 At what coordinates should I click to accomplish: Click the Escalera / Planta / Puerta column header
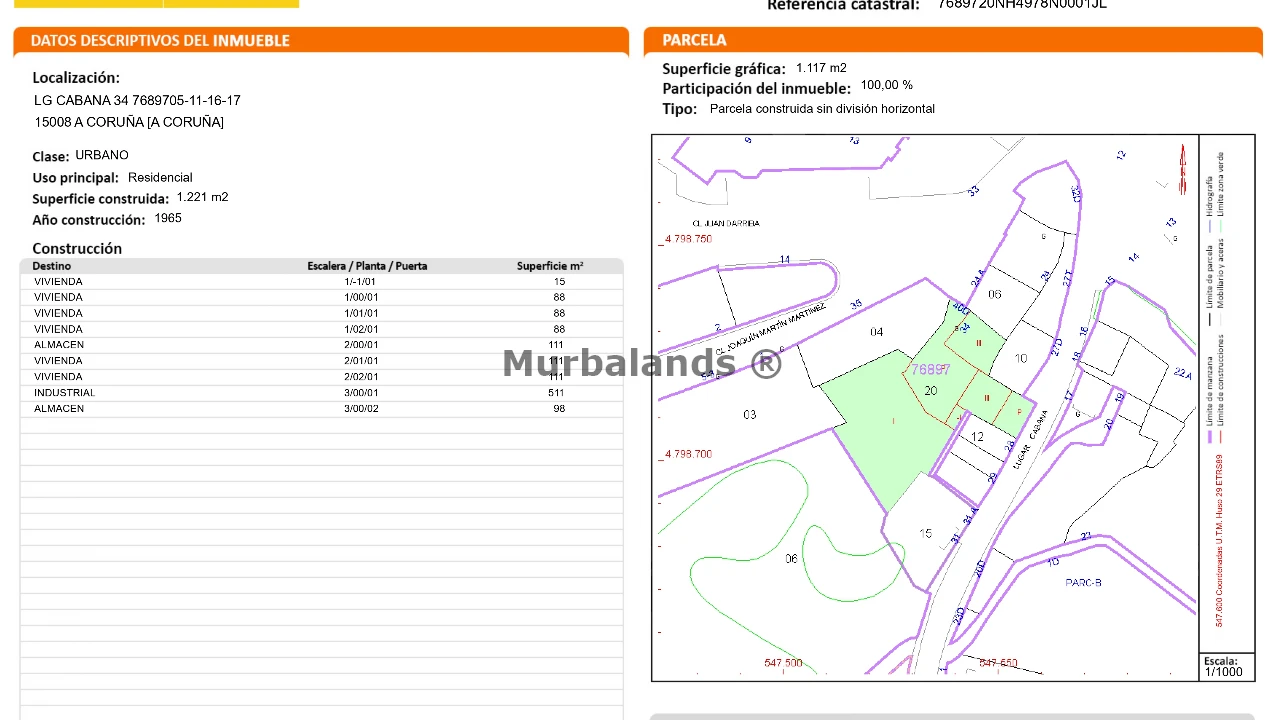click(367, 266)
